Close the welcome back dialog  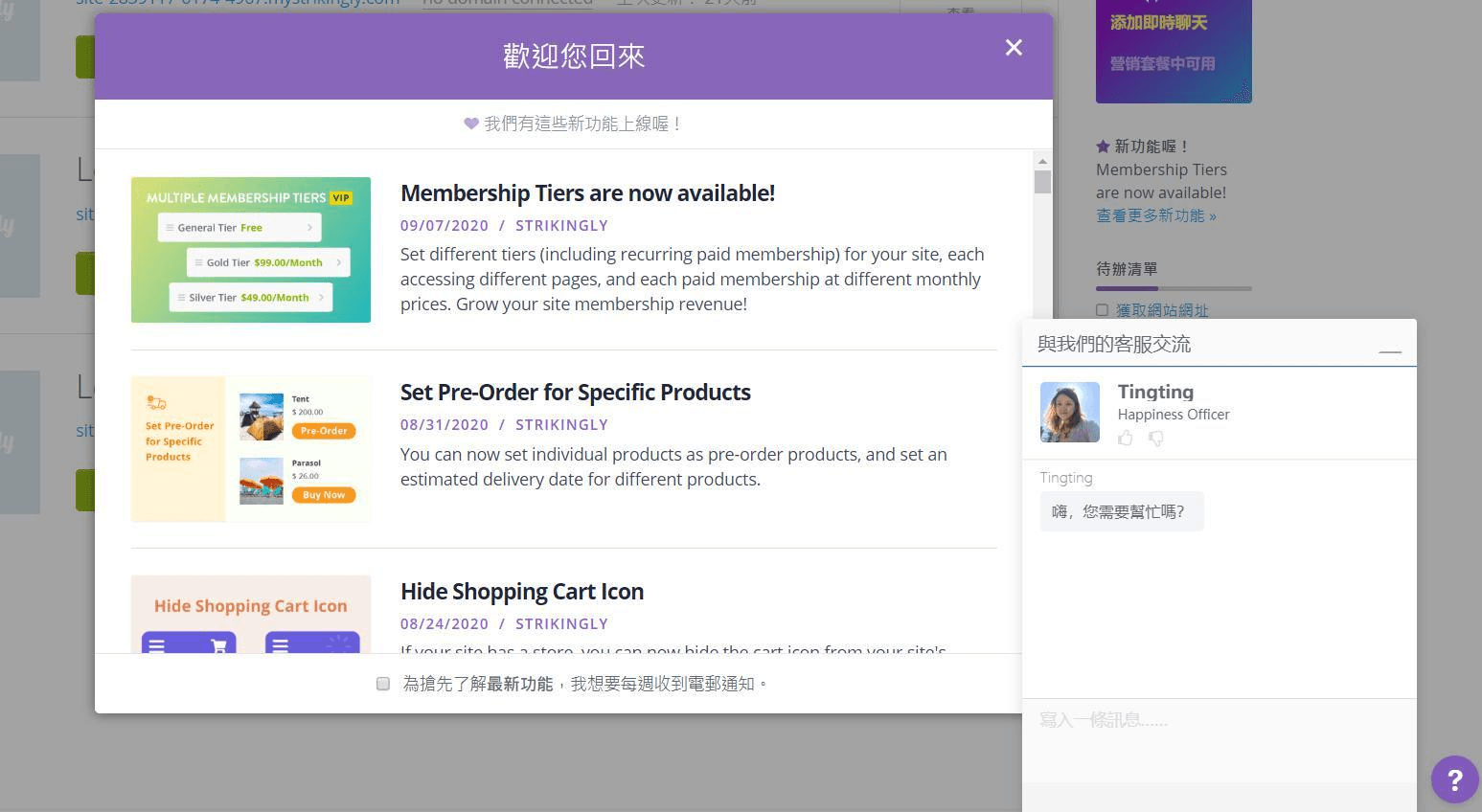point(1014,48)
